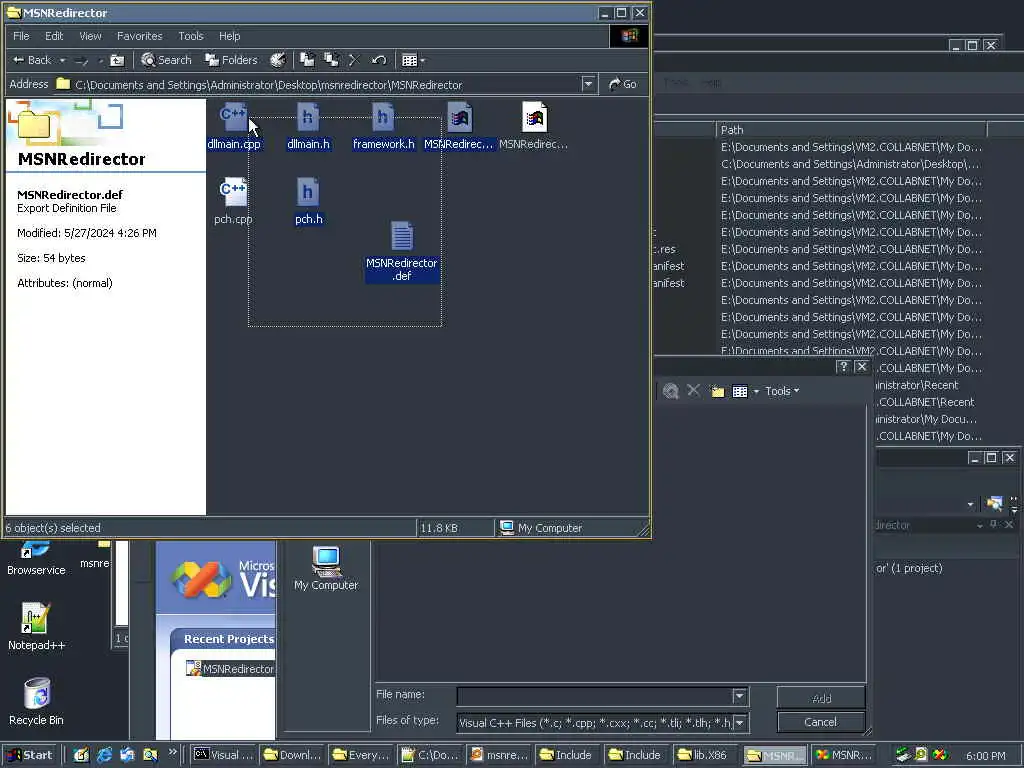
Task: Switch to the C:\Do... taskbar button
Action: (430, 755)
